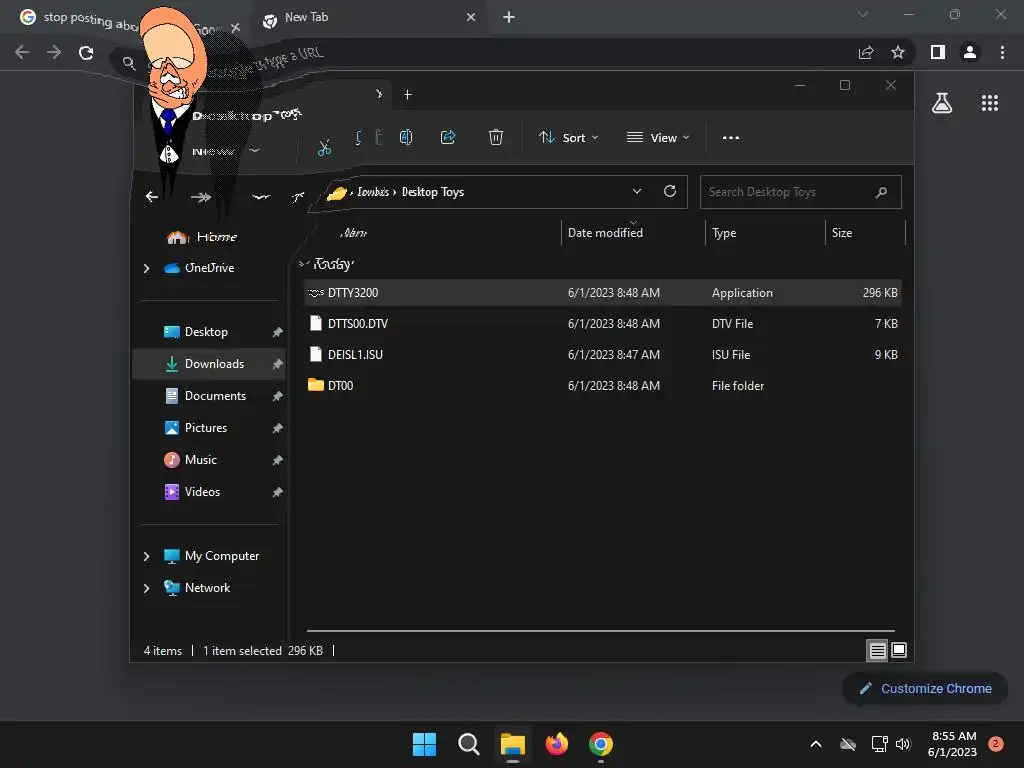This screenshot has width=1024, height=768.
Task: Sort by the Type column header
Action: click(765, 232)
